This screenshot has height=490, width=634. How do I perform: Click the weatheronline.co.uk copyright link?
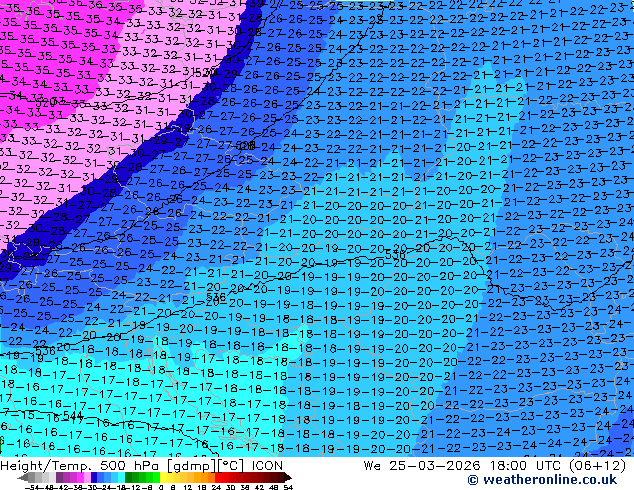556,480
